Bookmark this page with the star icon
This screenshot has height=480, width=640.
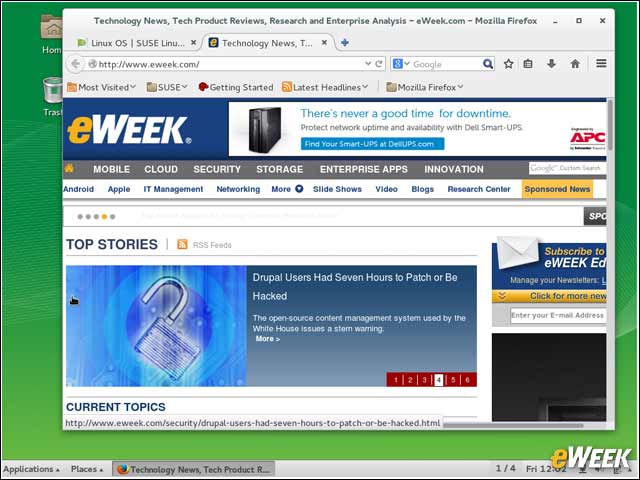tap(508, 64)
